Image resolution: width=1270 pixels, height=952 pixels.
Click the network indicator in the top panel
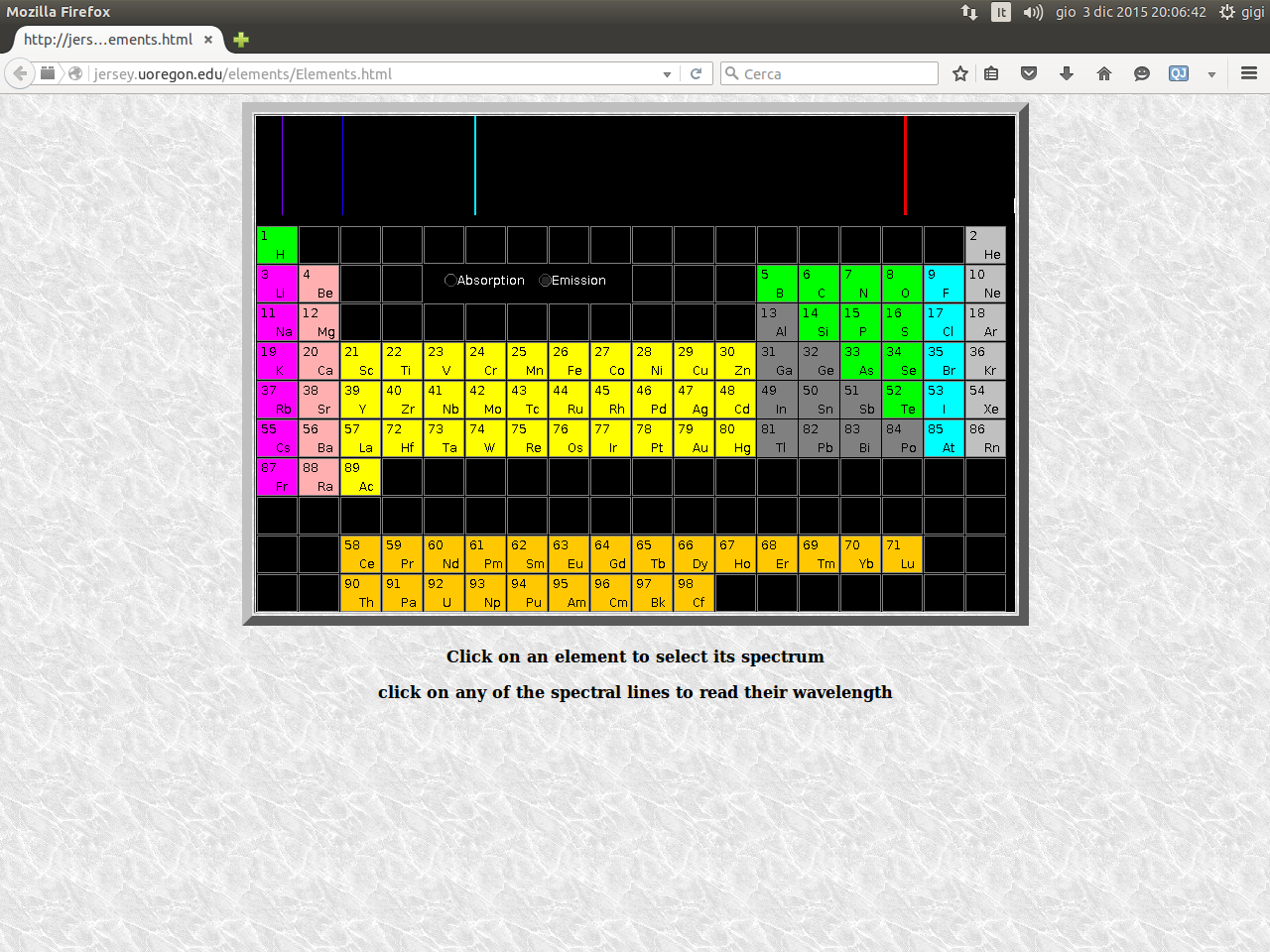click(x=969, y=12)
